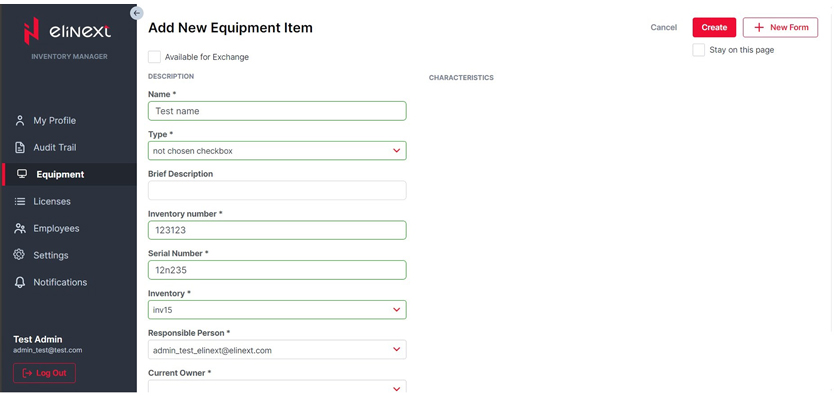
Task: Click the admin_test@test.com email text
Action: (47, 350)
